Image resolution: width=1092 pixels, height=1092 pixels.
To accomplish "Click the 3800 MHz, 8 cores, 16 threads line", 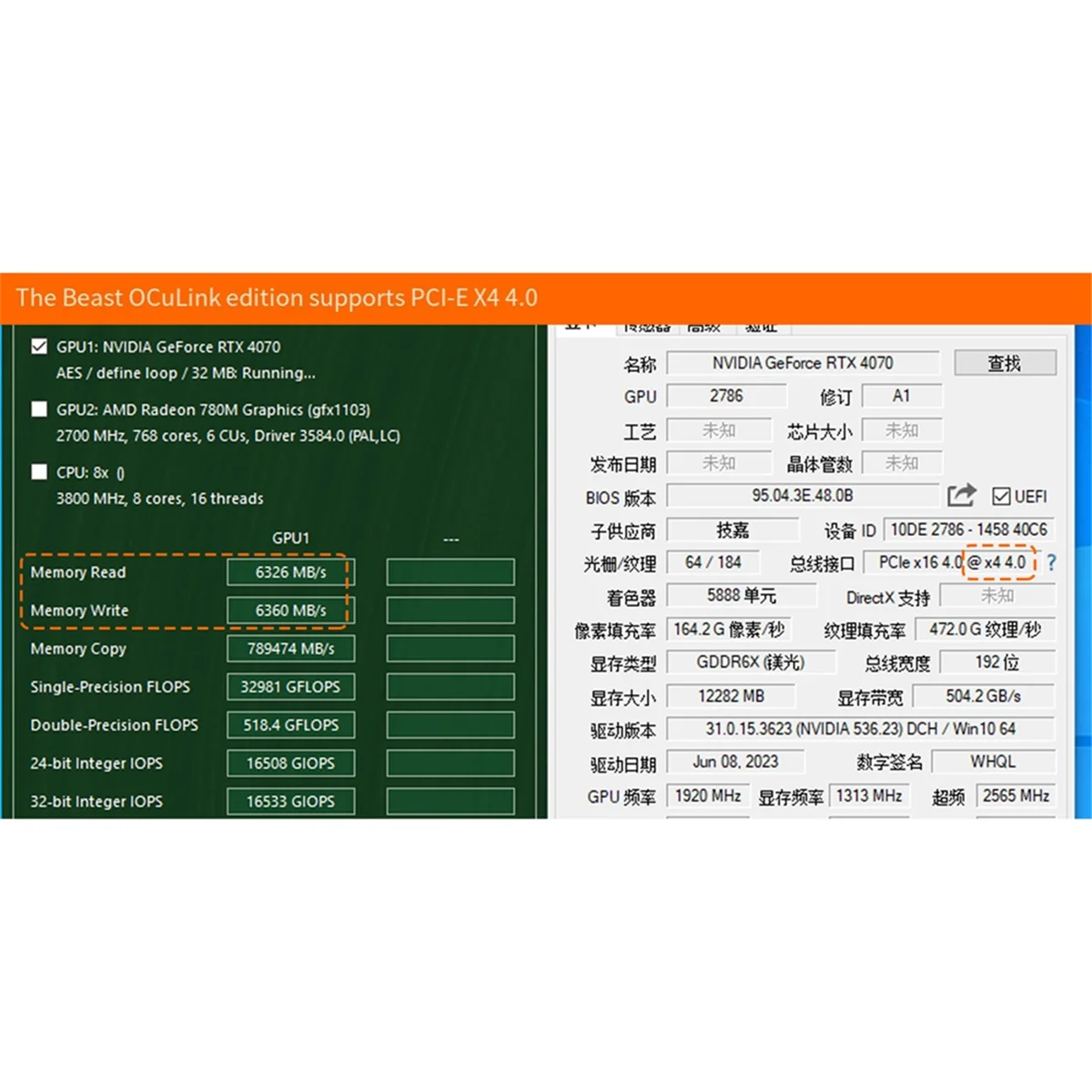I will [160, 499].
